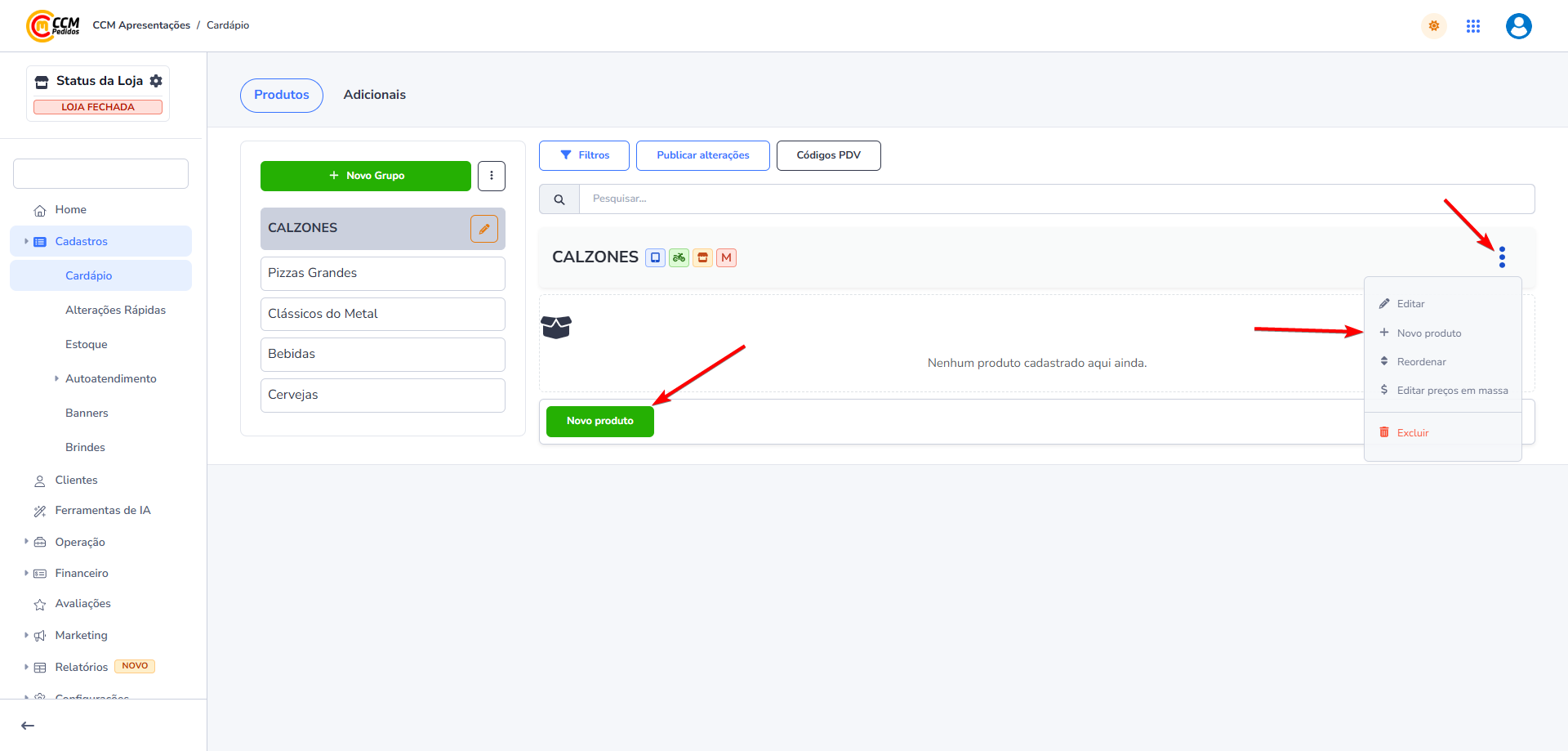Screen dimensions: 1568x751
Task: Click the orange pencil edit icon on CALZONES group
Action: tap(483, 229)
